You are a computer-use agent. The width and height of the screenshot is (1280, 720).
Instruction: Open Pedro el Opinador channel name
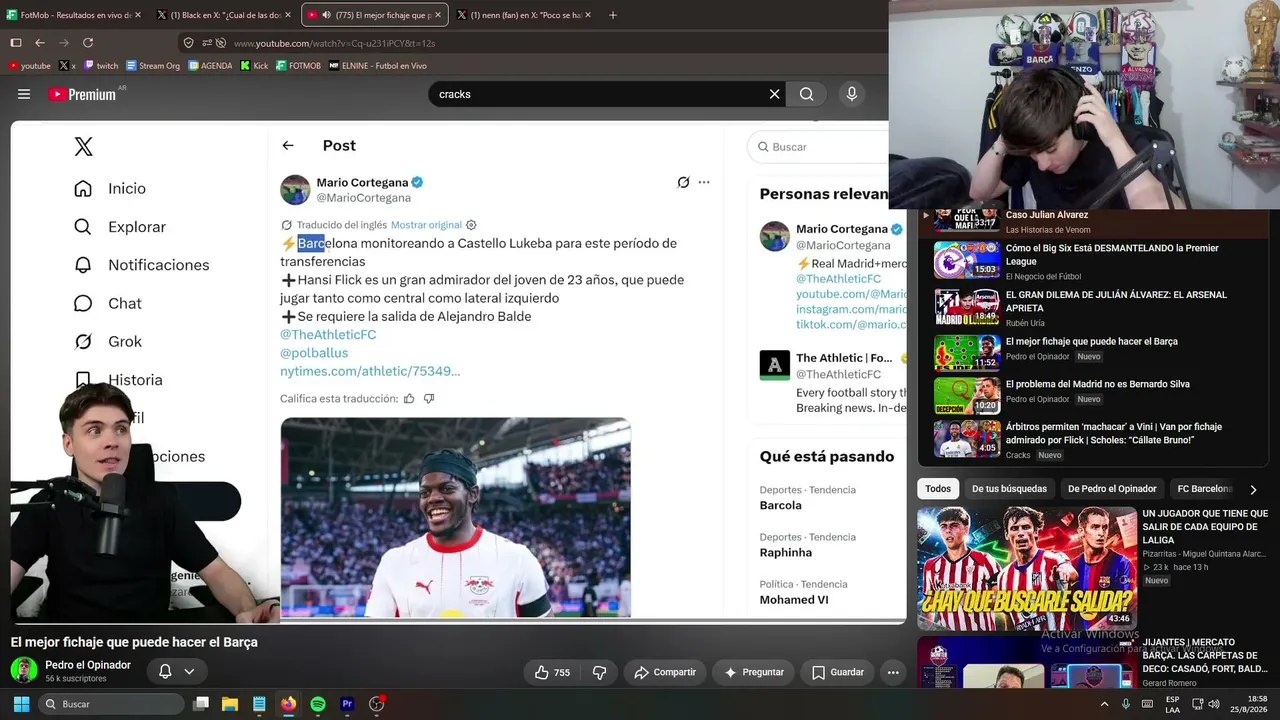pyautogui.click(x=88, y=665)
